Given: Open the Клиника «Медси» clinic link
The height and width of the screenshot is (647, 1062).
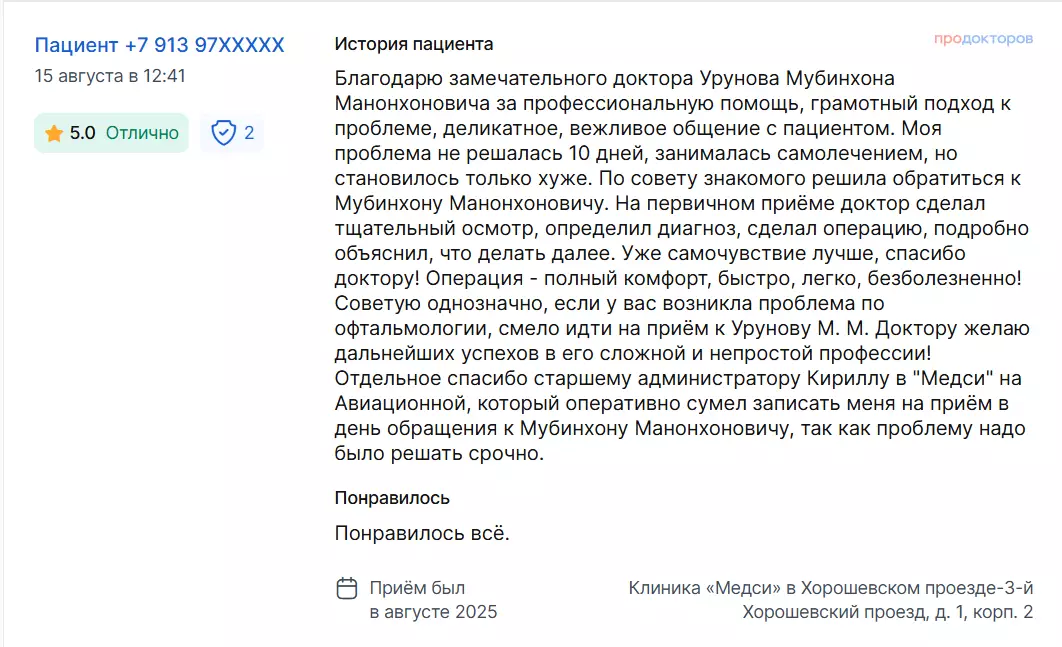Looking at the screenshot, I should [830, 588].
